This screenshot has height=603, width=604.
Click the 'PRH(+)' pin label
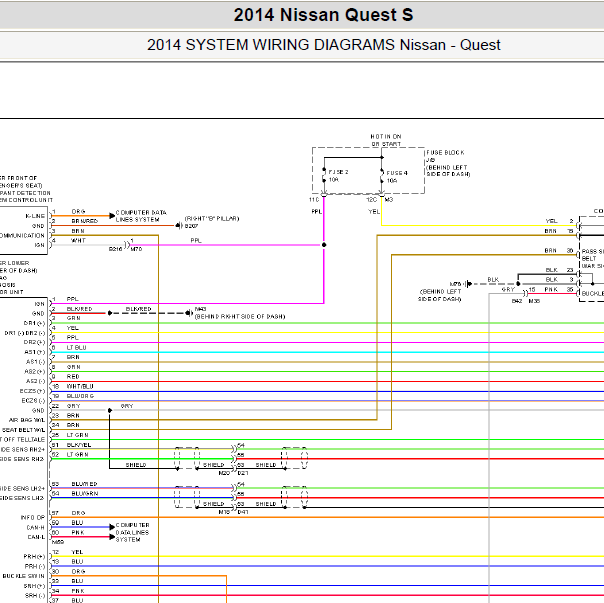tap(34, 557)
